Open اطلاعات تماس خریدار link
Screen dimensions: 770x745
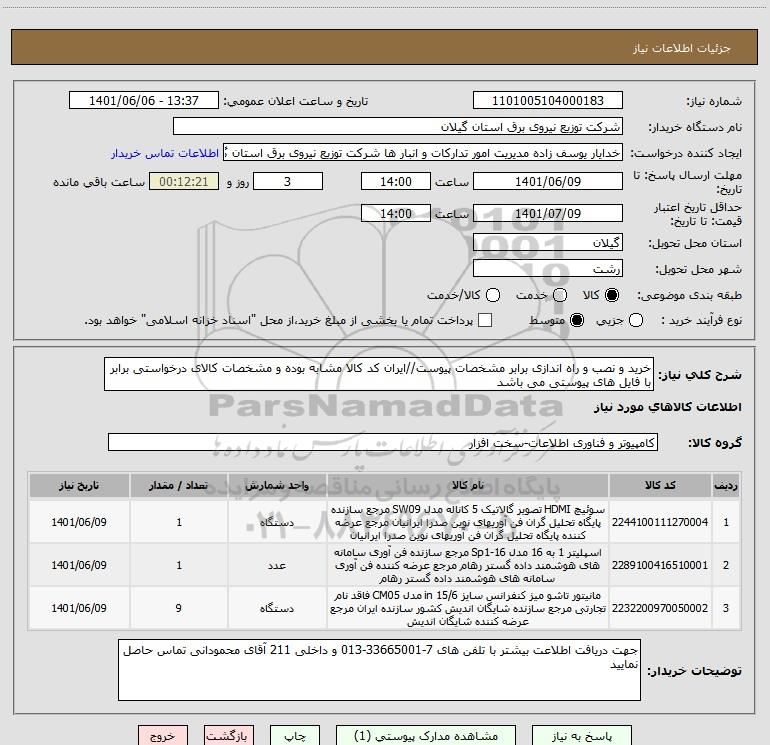click(165, 153)
